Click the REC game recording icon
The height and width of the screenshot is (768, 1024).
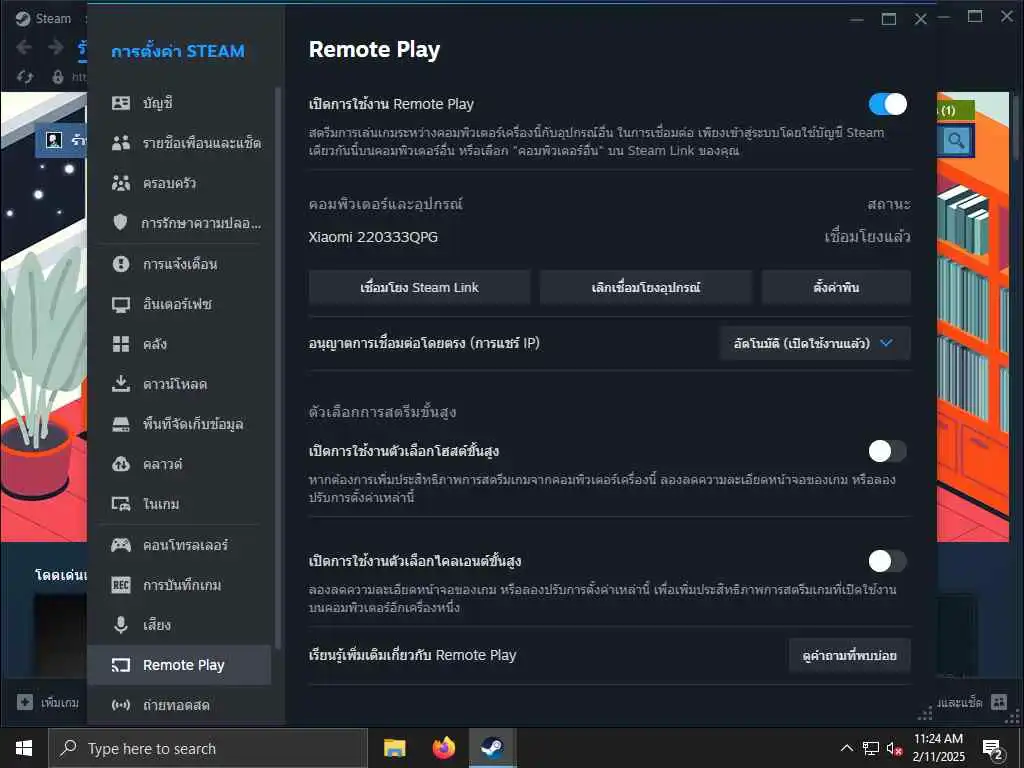point(121,584)
